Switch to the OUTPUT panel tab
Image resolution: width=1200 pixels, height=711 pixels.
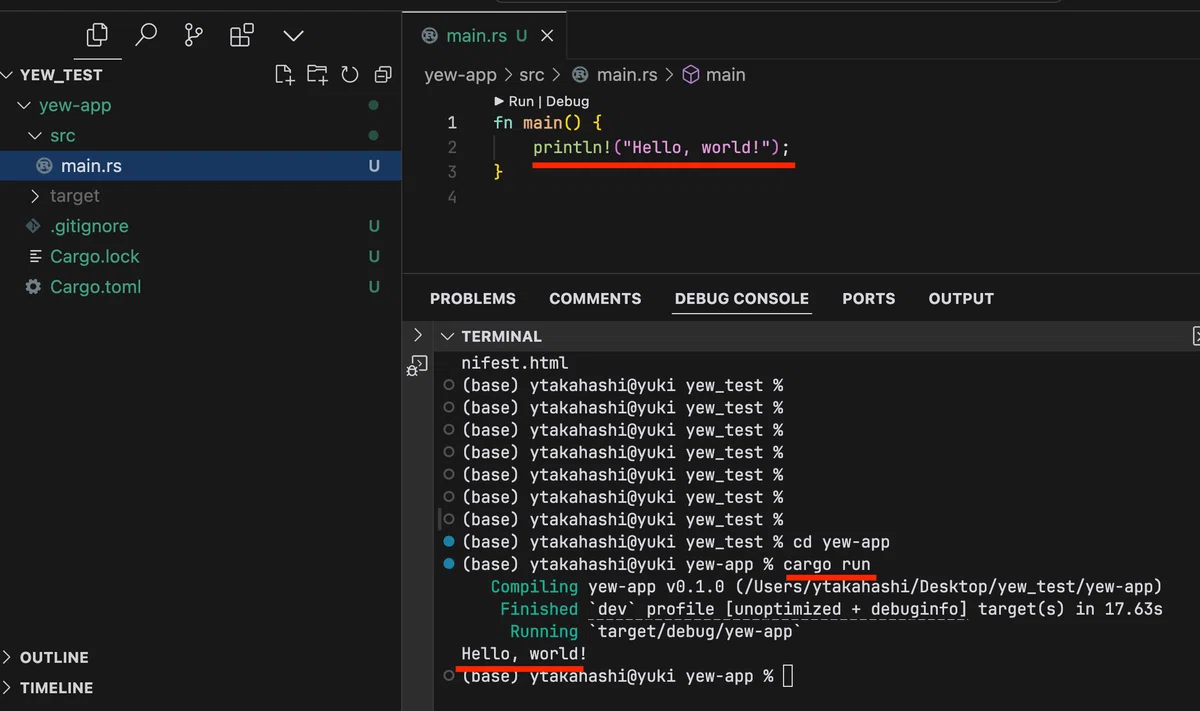961,298
